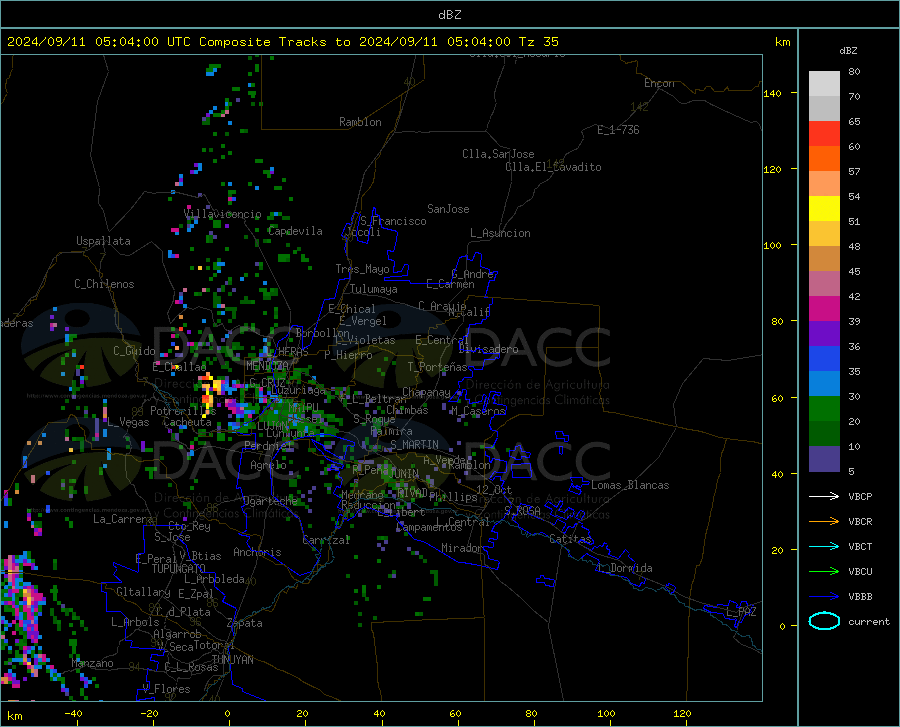Select the green 20 dBZ color swatch
The height and width of the screenshot is (727, 900).
pyautogui.click(x=824, y=409)
